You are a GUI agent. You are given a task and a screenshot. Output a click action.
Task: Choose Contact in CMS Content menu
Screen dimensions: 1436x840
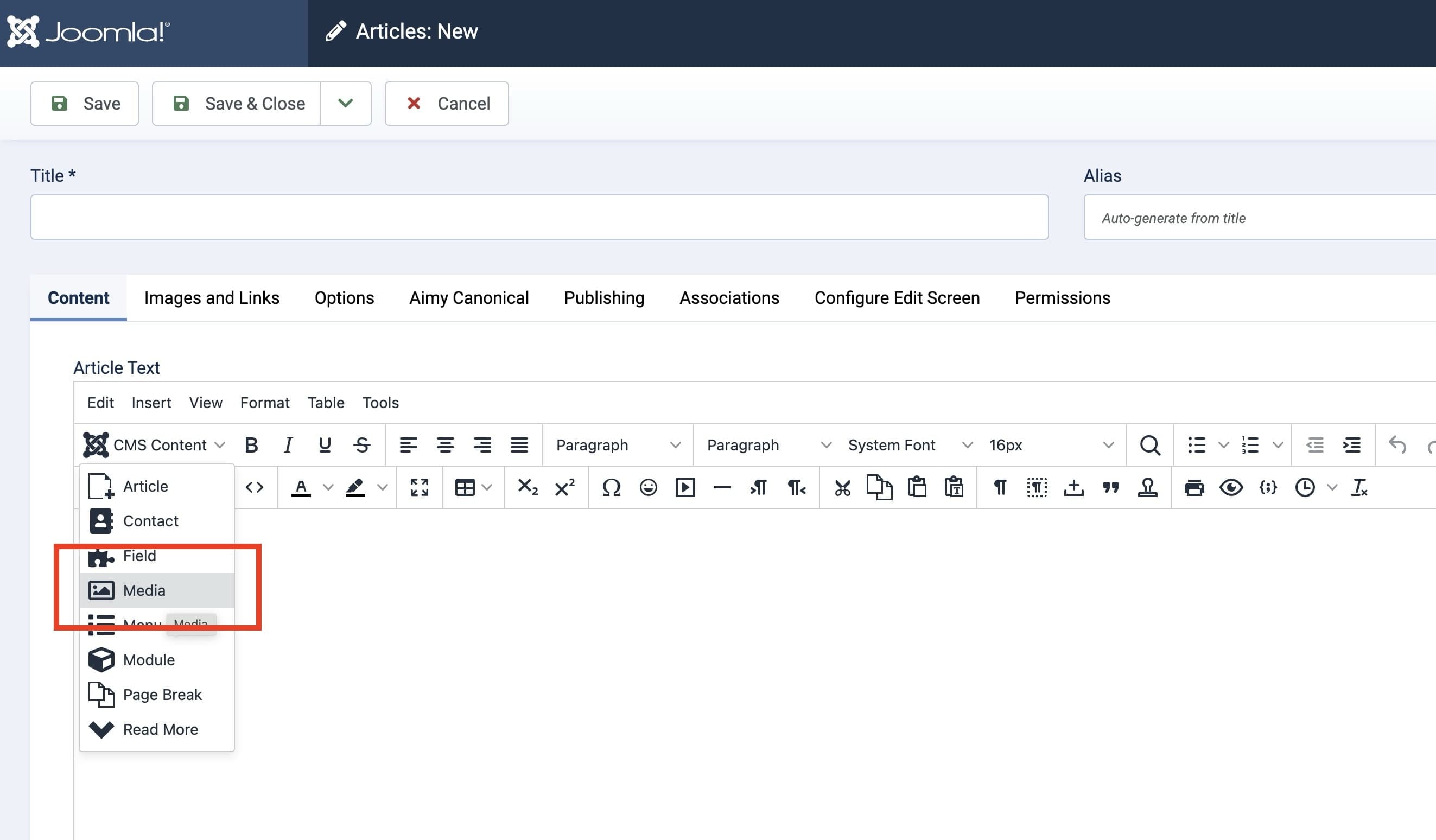157,521
